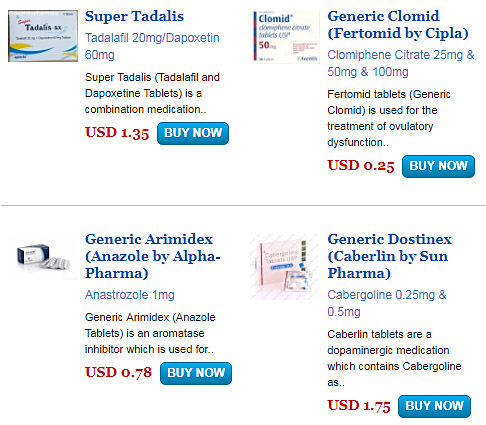
Task: Buy Super Tadalis with BUY NOW button
Action: click(x=193, y=133)
